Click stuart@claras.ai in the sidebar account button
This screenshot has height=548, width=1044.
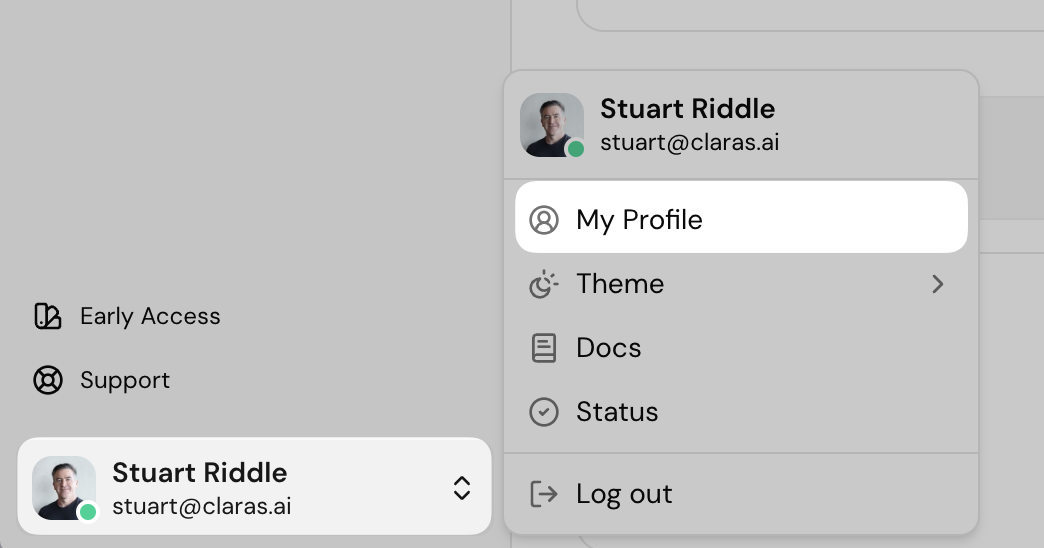point(202,506)
